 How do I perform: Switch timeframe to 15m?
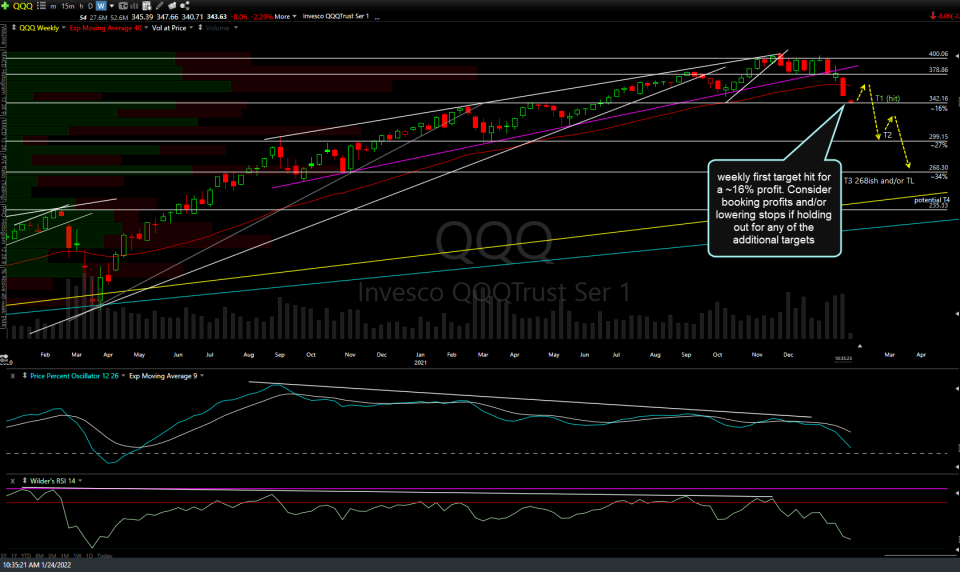coord(67,6)
